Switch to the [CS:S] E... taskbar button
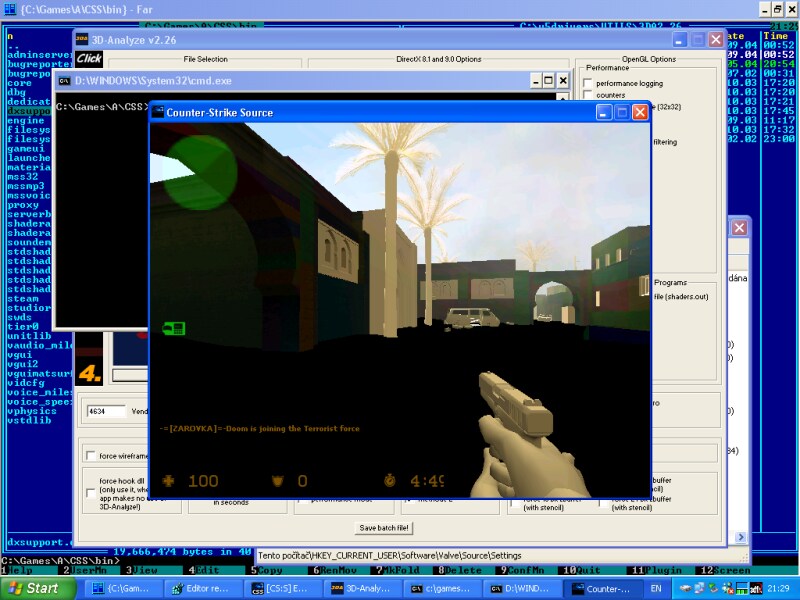The width and height of the screenshot is (800, 600). coord(282,589)
